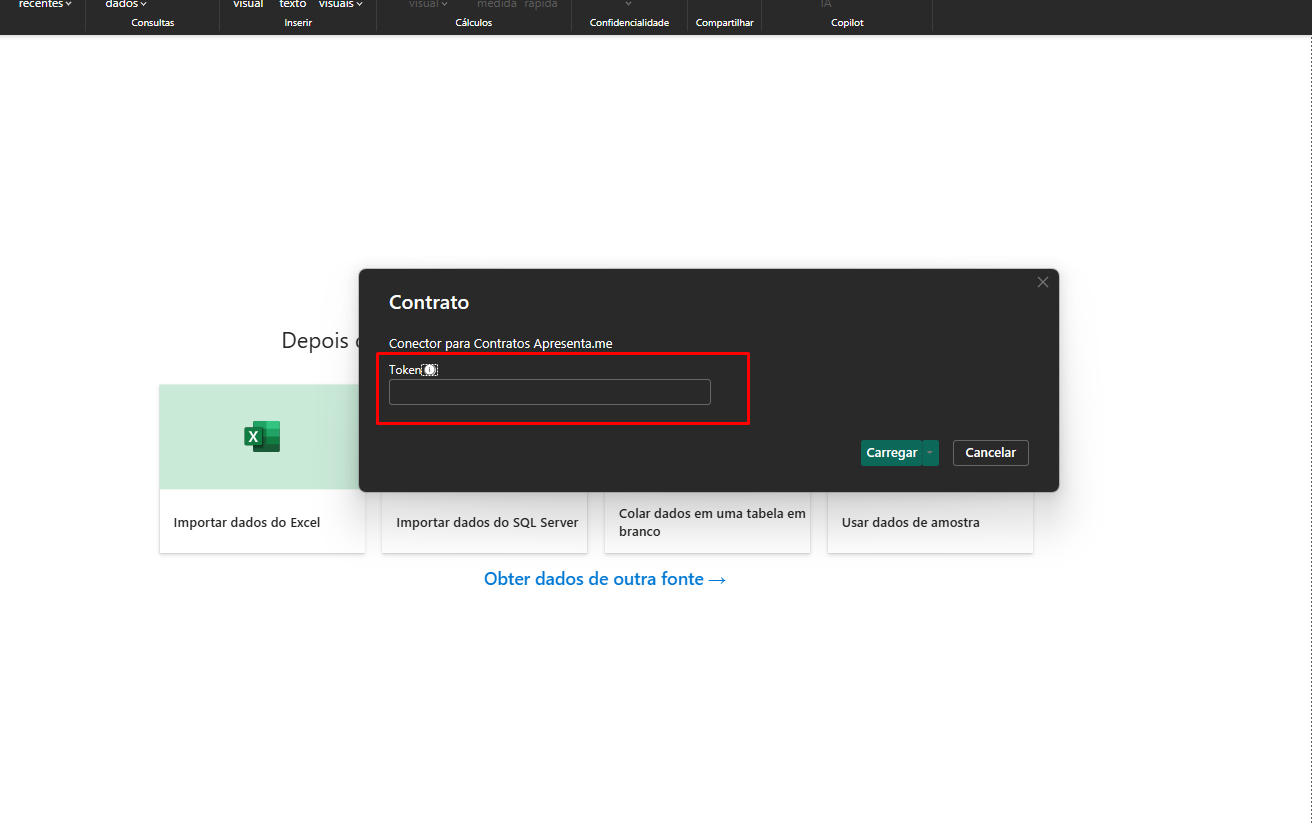Click the visual button in Inserir group
This screenshot has height=823, width=1312.
click(x=248, y=5)
